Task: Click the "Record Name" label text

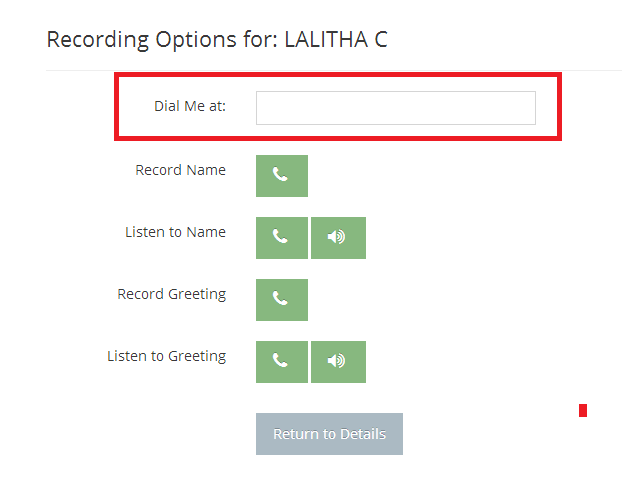Action: coord(180,170)
